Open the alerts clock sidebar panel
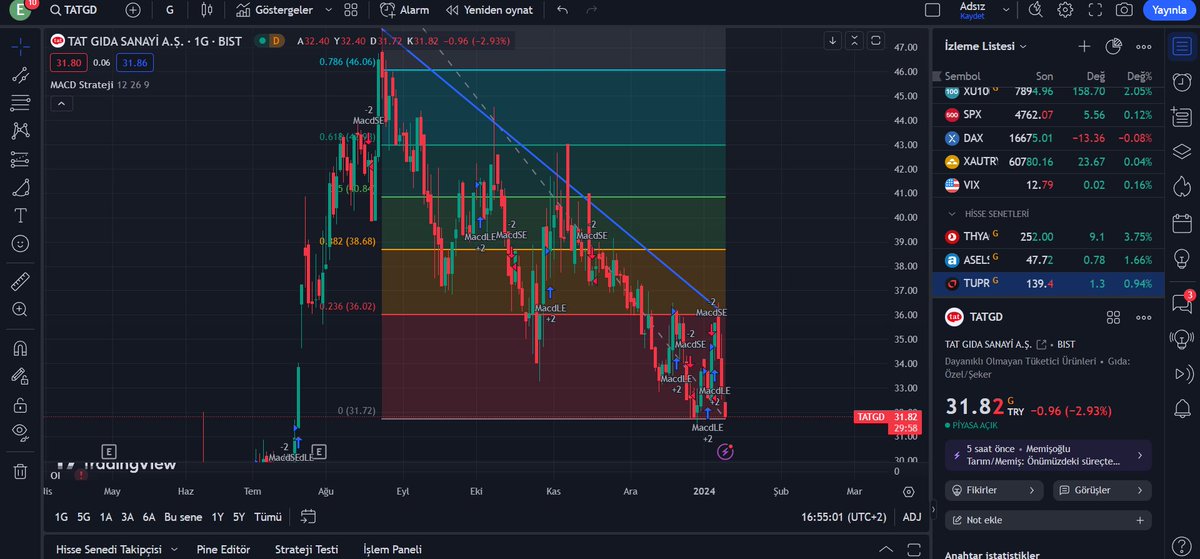The image size is (1200, 559). (x=1181, y=83)
